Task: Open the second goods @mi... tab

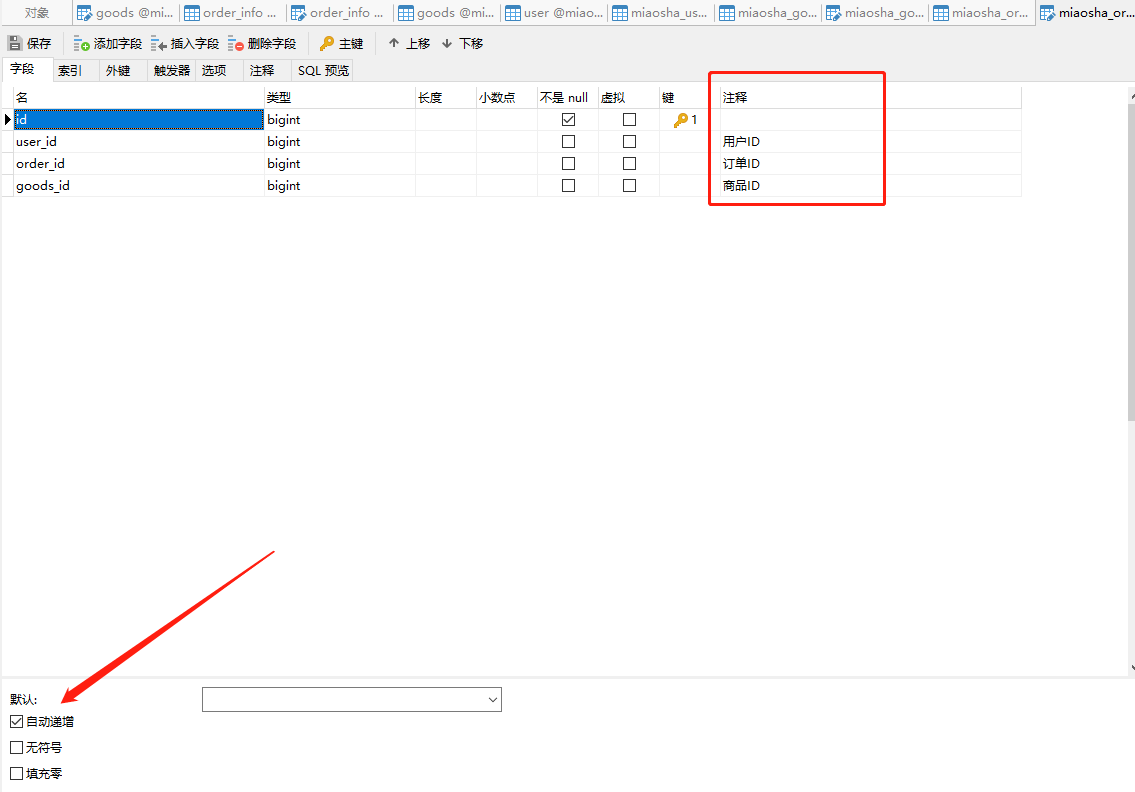Action: (446, 12)
